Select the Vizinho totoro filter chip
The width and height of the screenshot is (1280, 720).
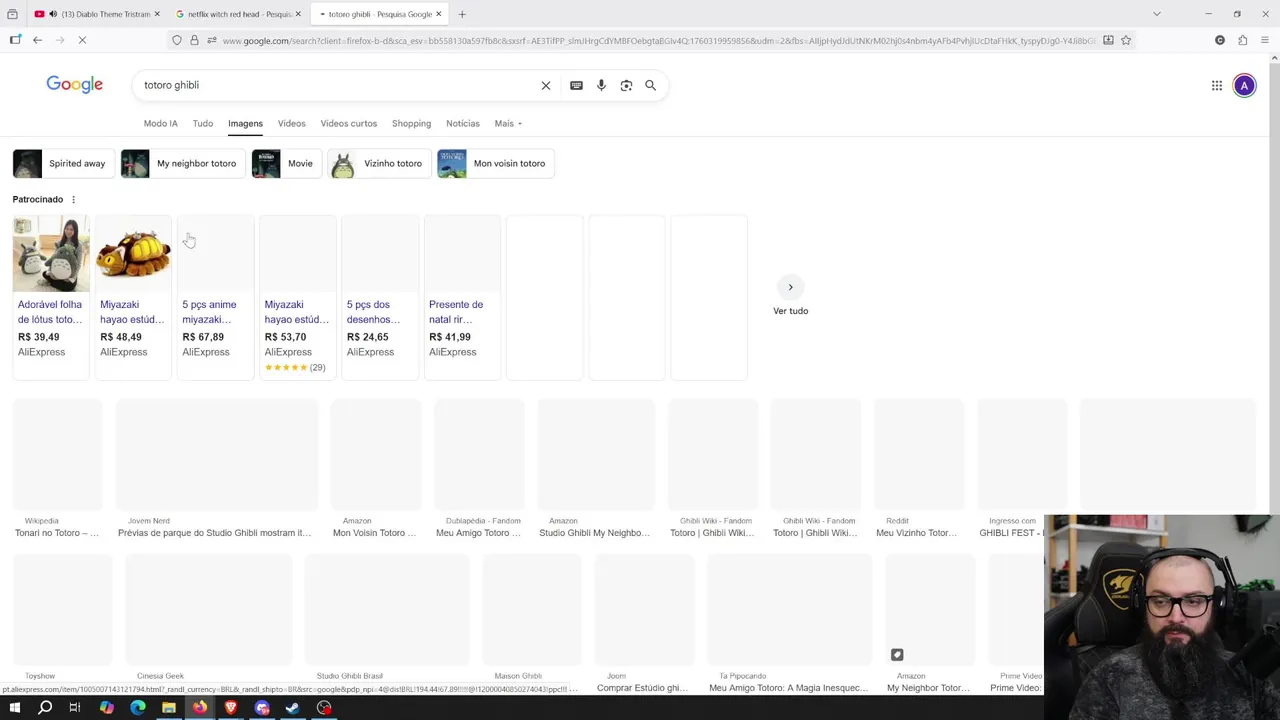click(x=379, y=163)
